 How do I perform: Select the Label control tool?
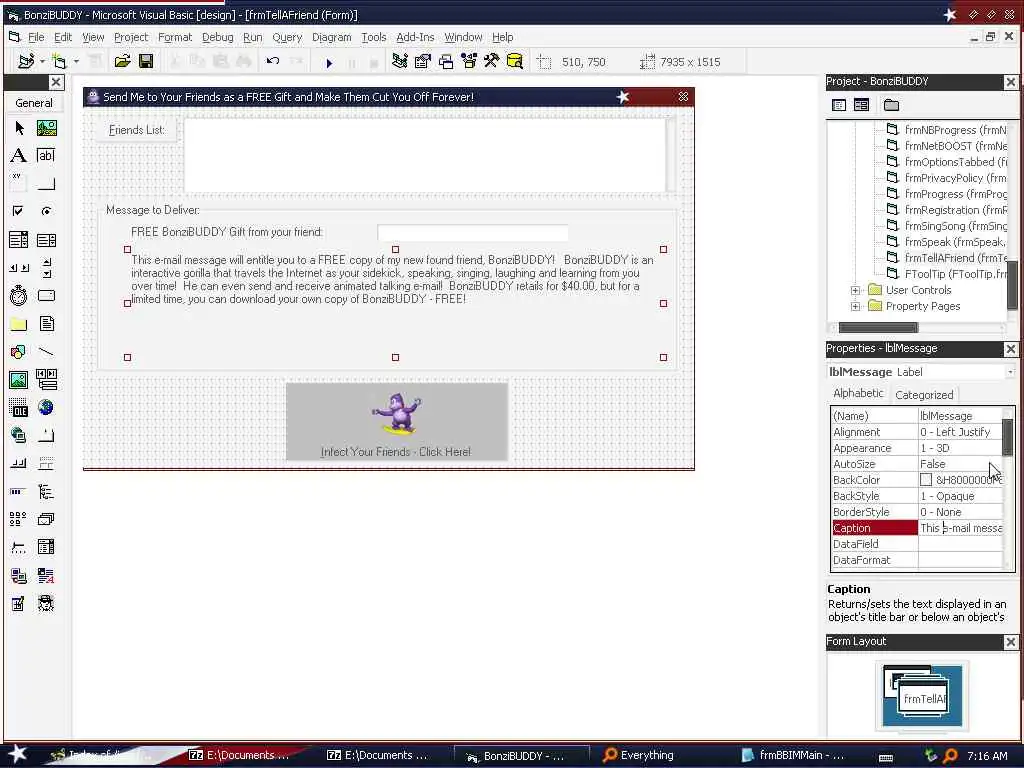[19, 155]
